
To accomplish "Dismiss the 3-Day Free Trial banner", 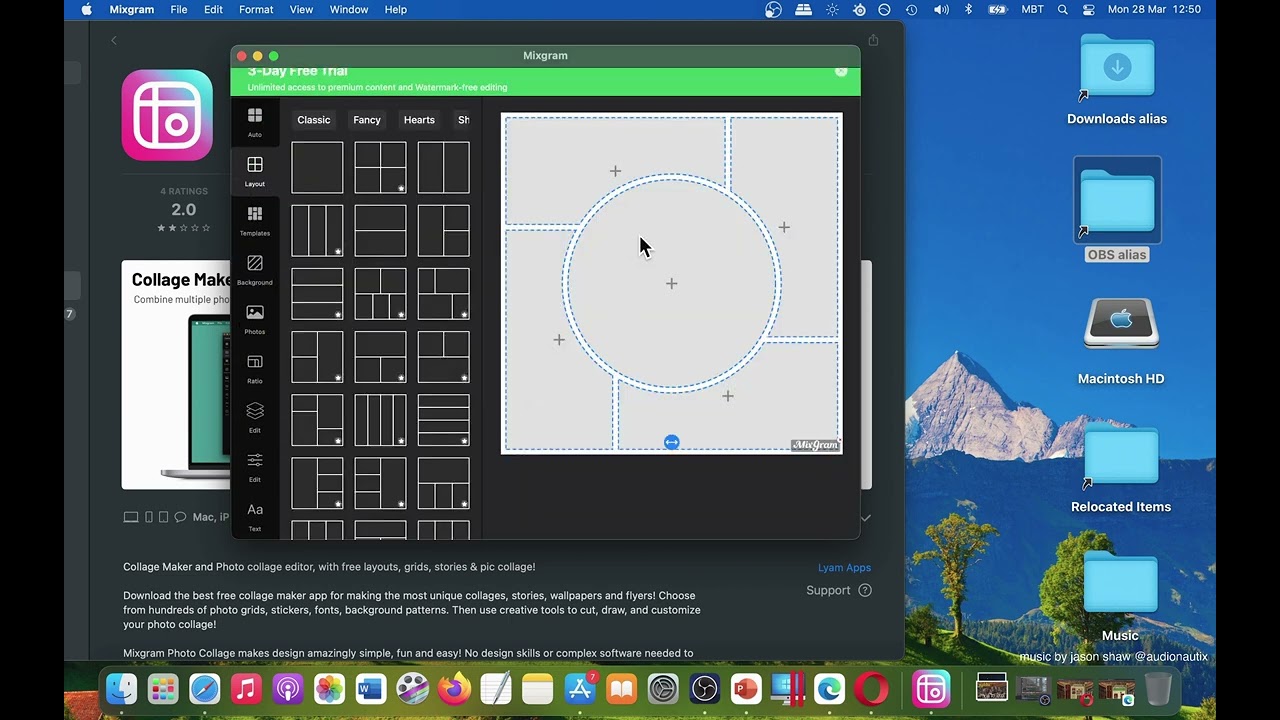I will [x=841, y=71].
